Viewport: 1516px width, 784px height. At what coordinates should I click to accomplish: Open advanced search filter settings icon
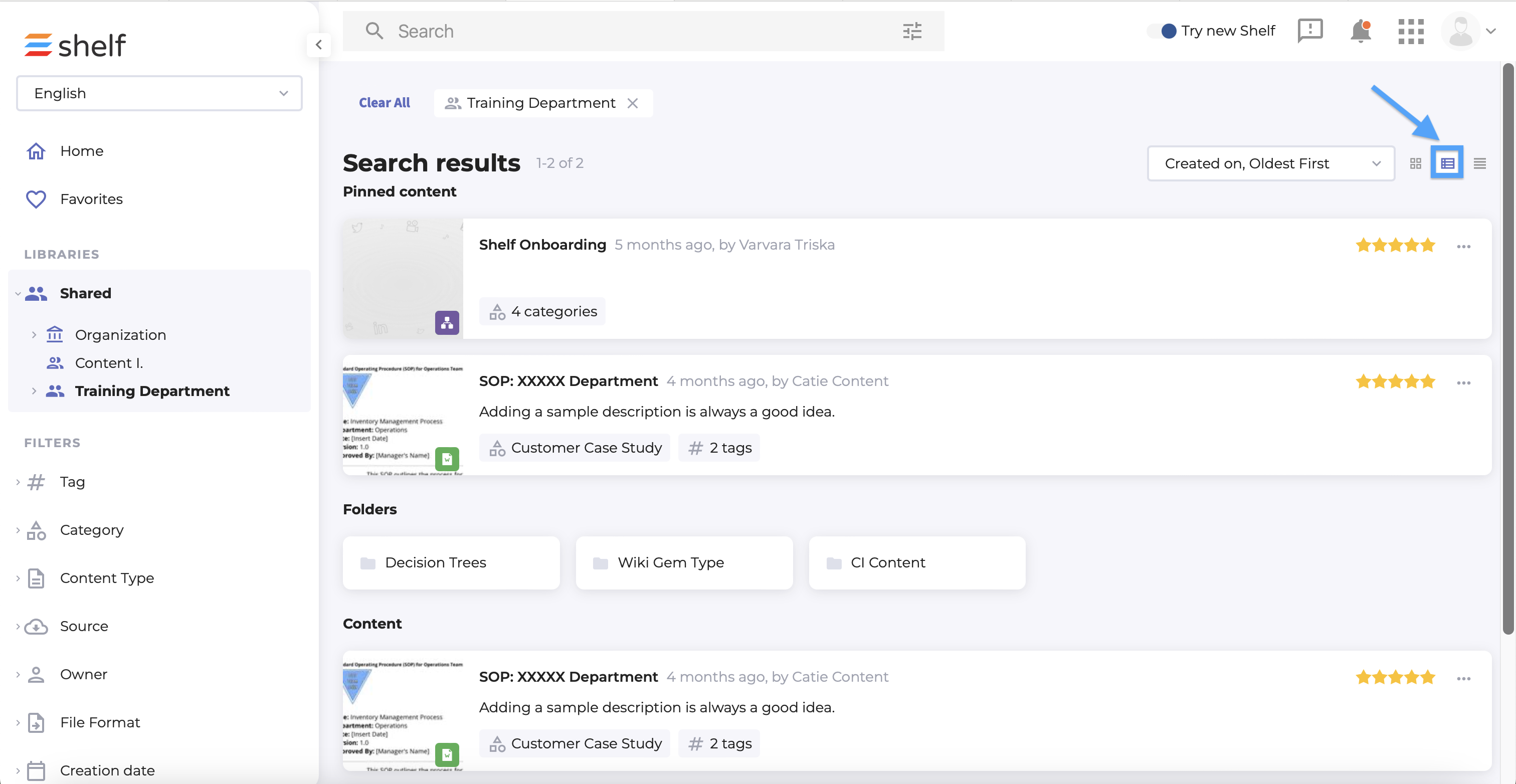coord(911,31)
